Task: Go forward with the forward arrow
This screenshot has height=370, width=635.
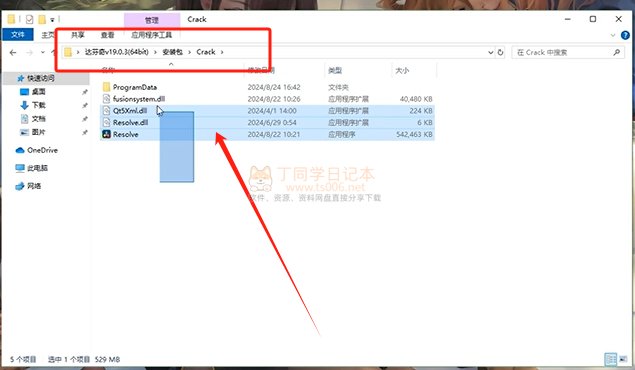Action: [x=29, y=52]
